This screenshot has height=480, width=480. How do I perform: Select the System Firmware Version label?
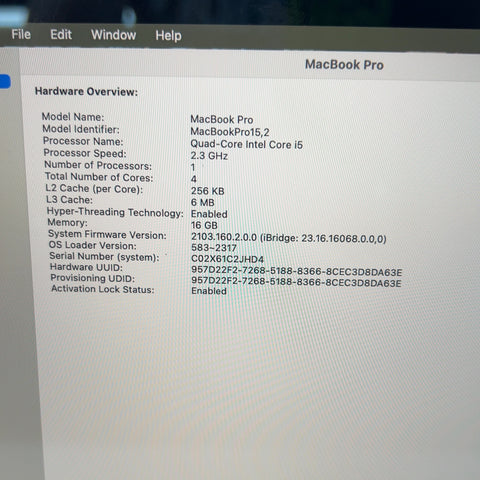pos(107,235)
